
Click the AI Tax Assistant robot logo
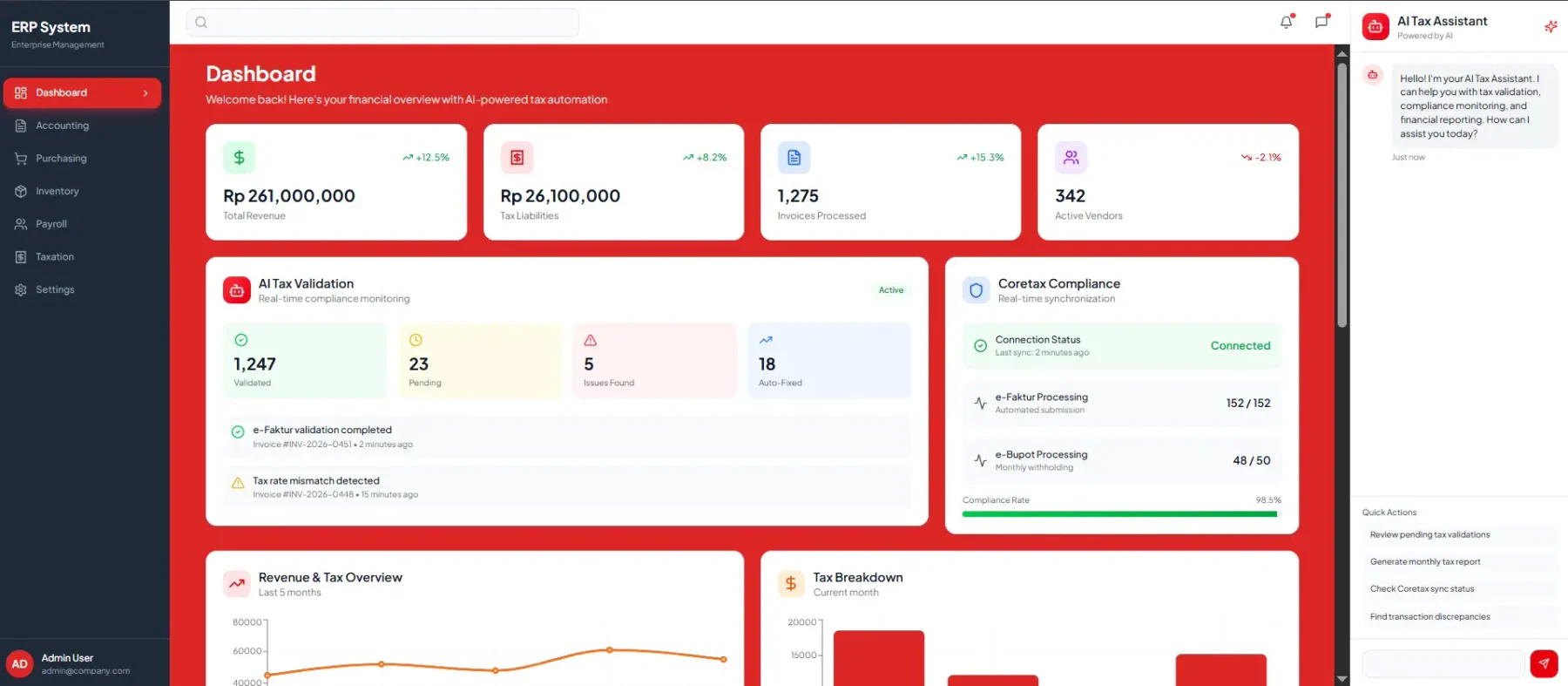pyautogui.click(x=1375, y=27)
